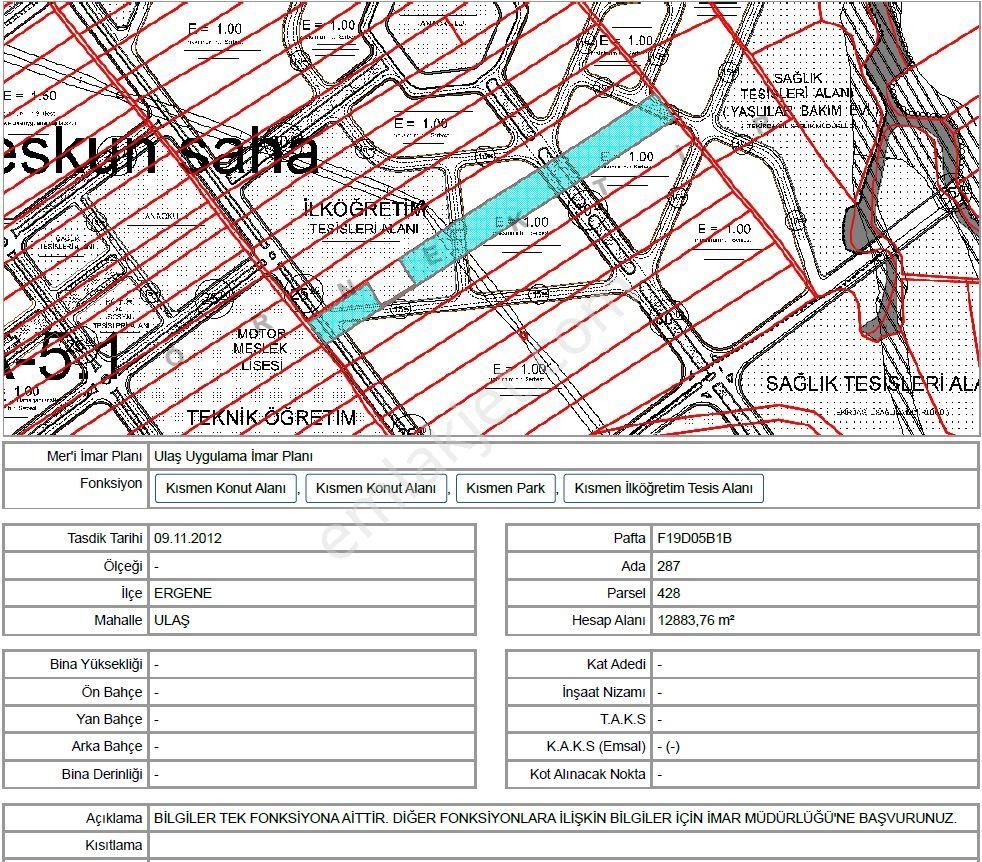Click the second Kısmen Konut Alanı button
The image size is (982, 862).
[x=376, y=488]
